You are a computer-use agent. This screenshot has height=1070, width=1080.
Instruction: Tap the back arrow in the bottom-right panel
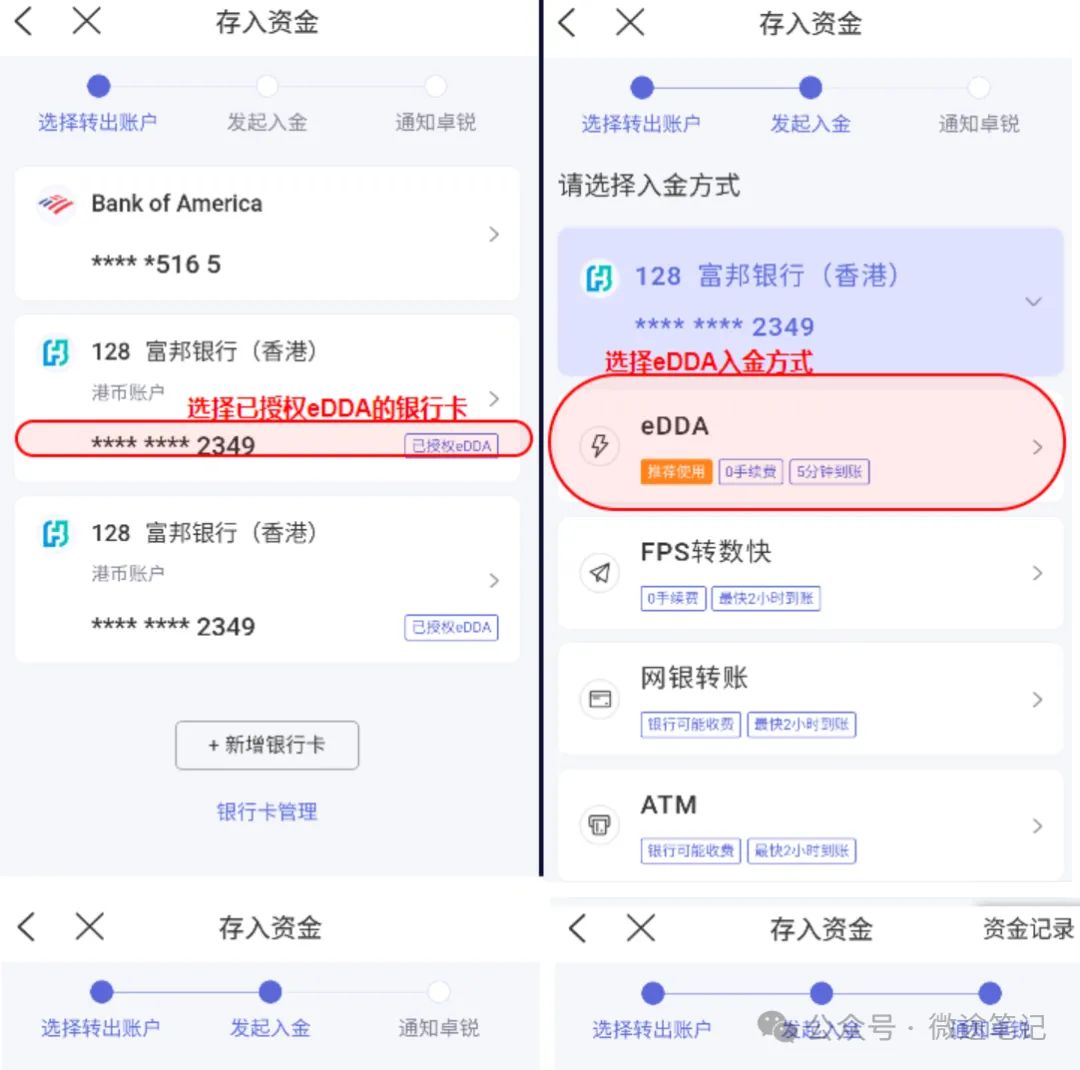pos(577,928)
